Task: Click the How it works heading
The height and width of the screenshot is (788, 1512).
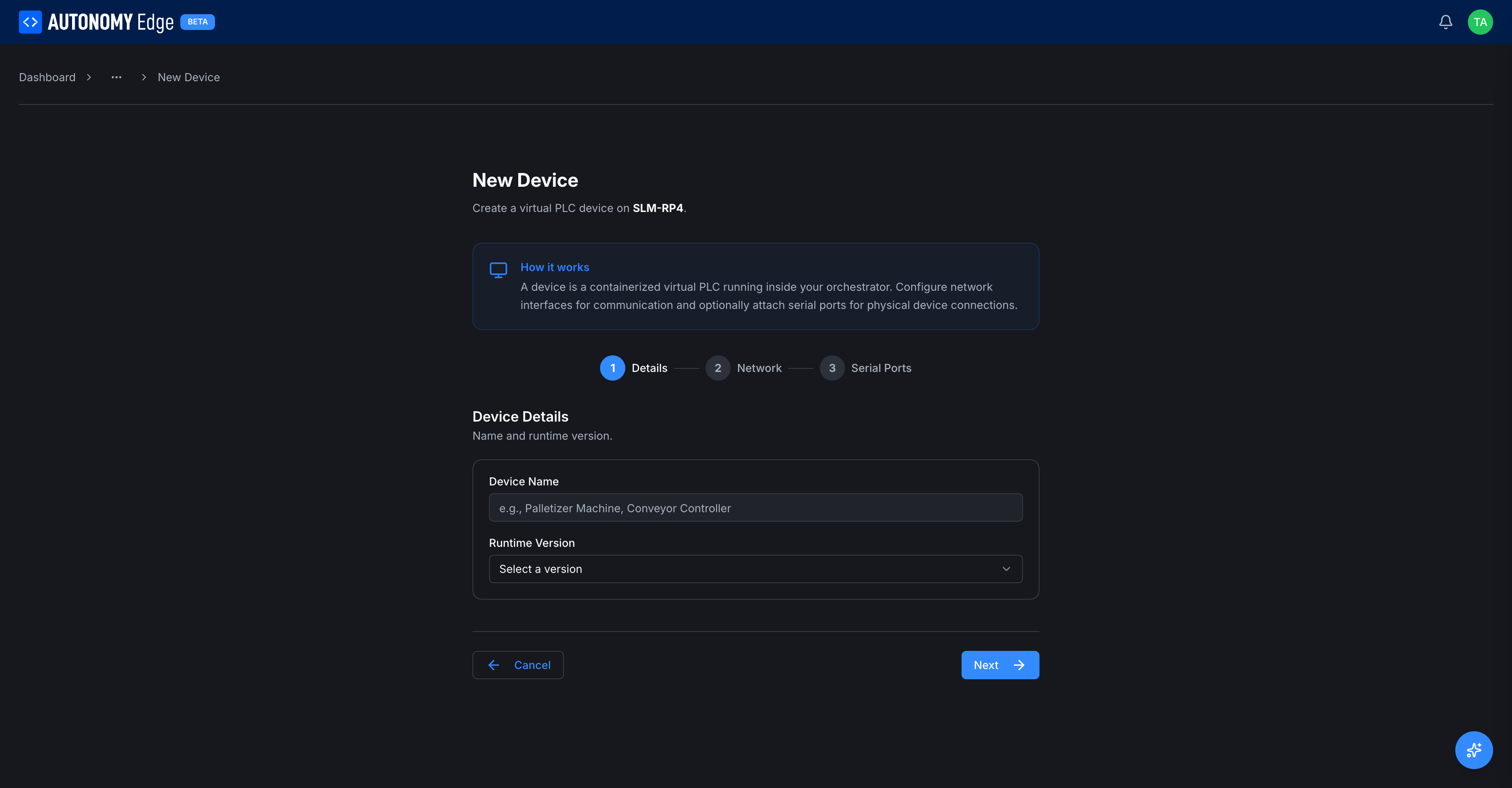Action: (555, 267)
